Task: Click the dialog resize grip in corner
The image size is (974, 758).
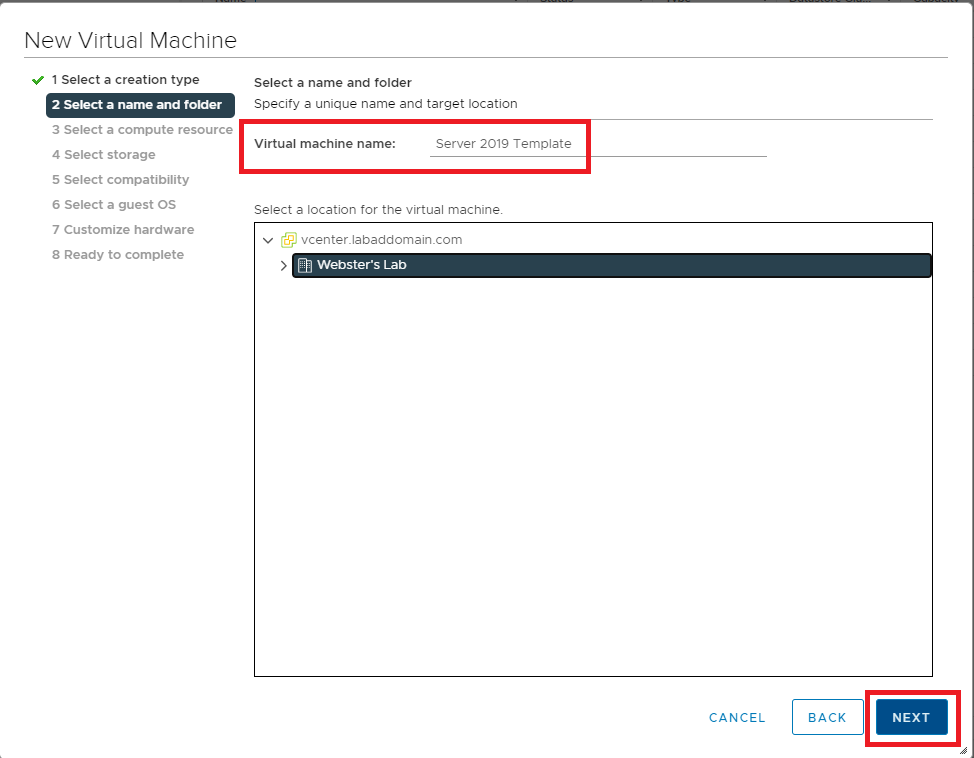Action: [x=962, y=746]
